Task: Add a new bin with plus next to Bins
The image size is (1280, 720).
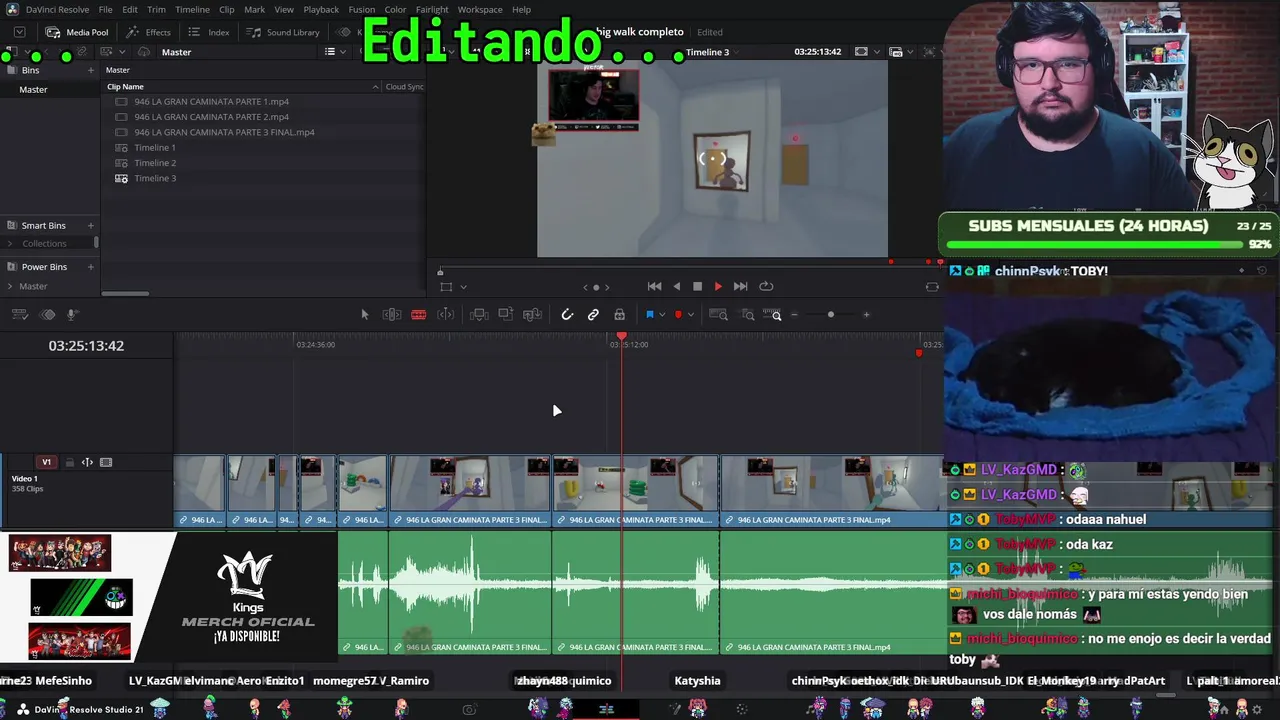Action: (91, 70)
